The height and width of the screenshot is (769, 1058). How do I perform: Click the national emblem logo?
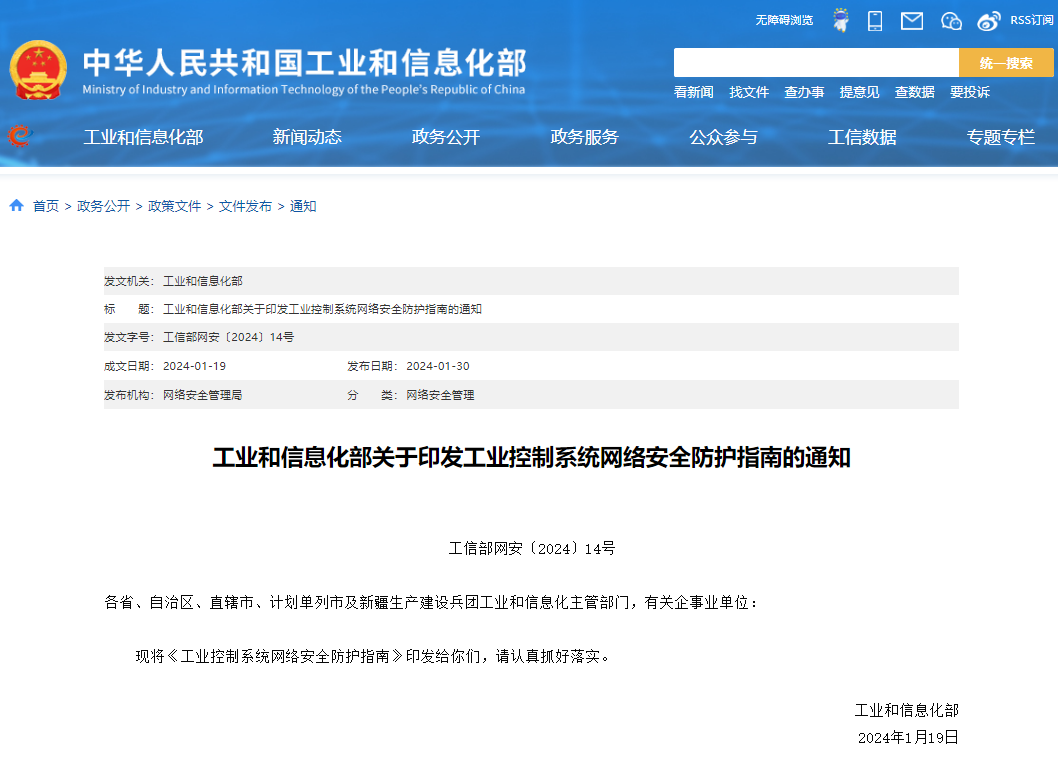(38, 71)
